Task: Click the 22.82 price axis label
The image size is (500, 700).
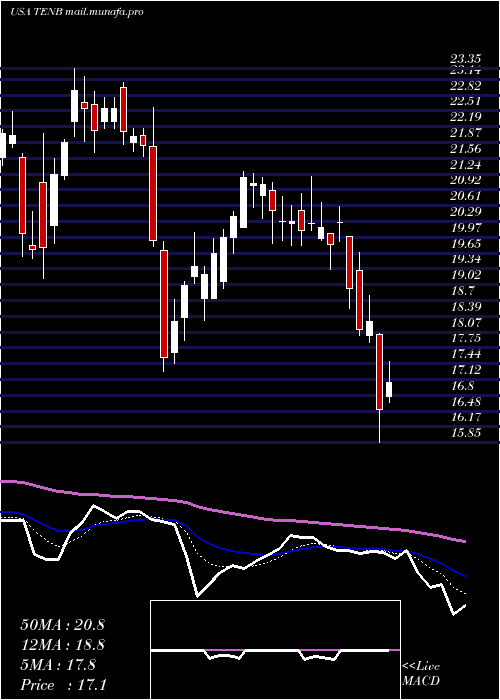Action: pos(465,86)
